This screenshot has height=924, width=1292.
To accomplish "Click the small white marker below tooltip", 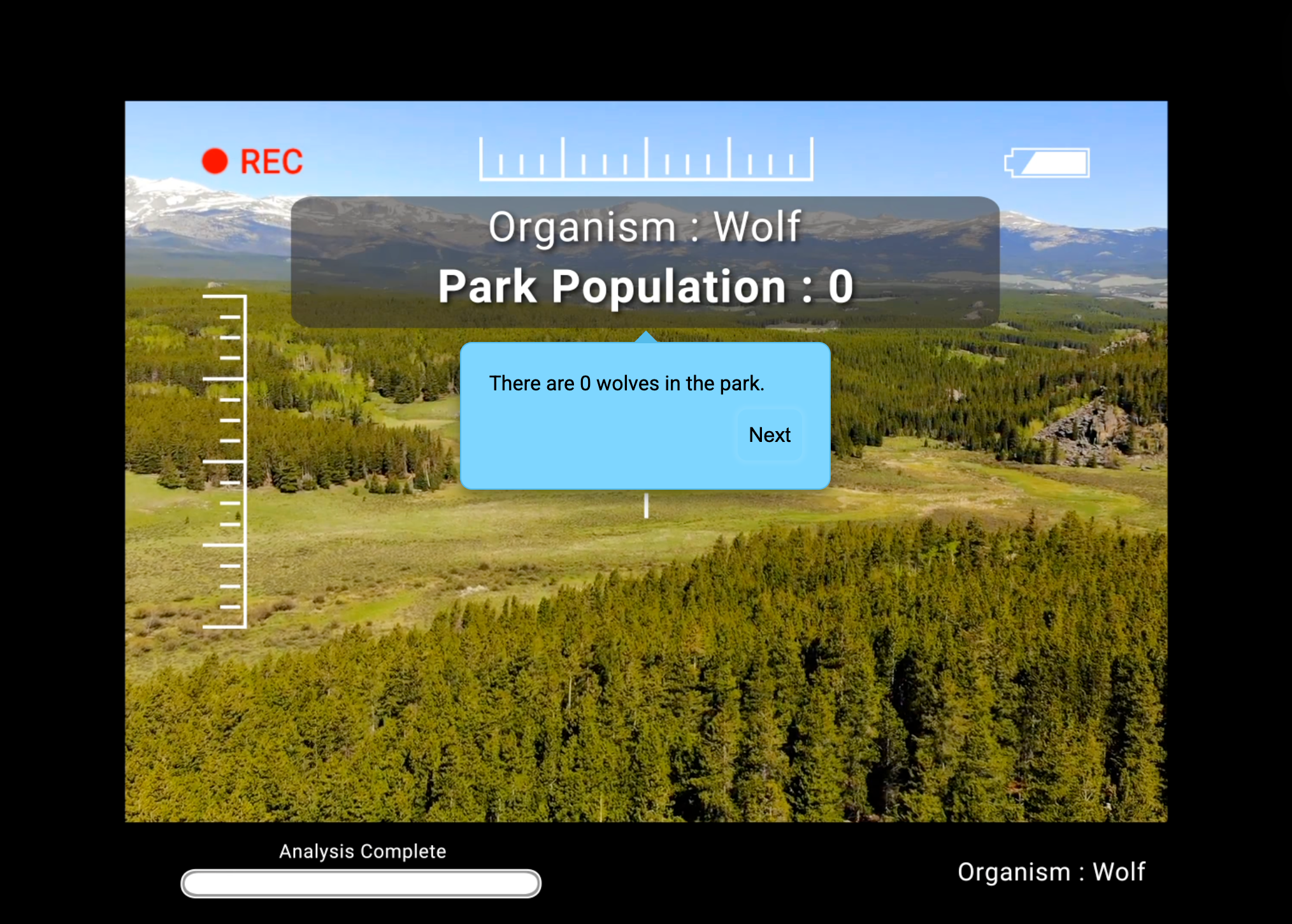I will [646, 506].
